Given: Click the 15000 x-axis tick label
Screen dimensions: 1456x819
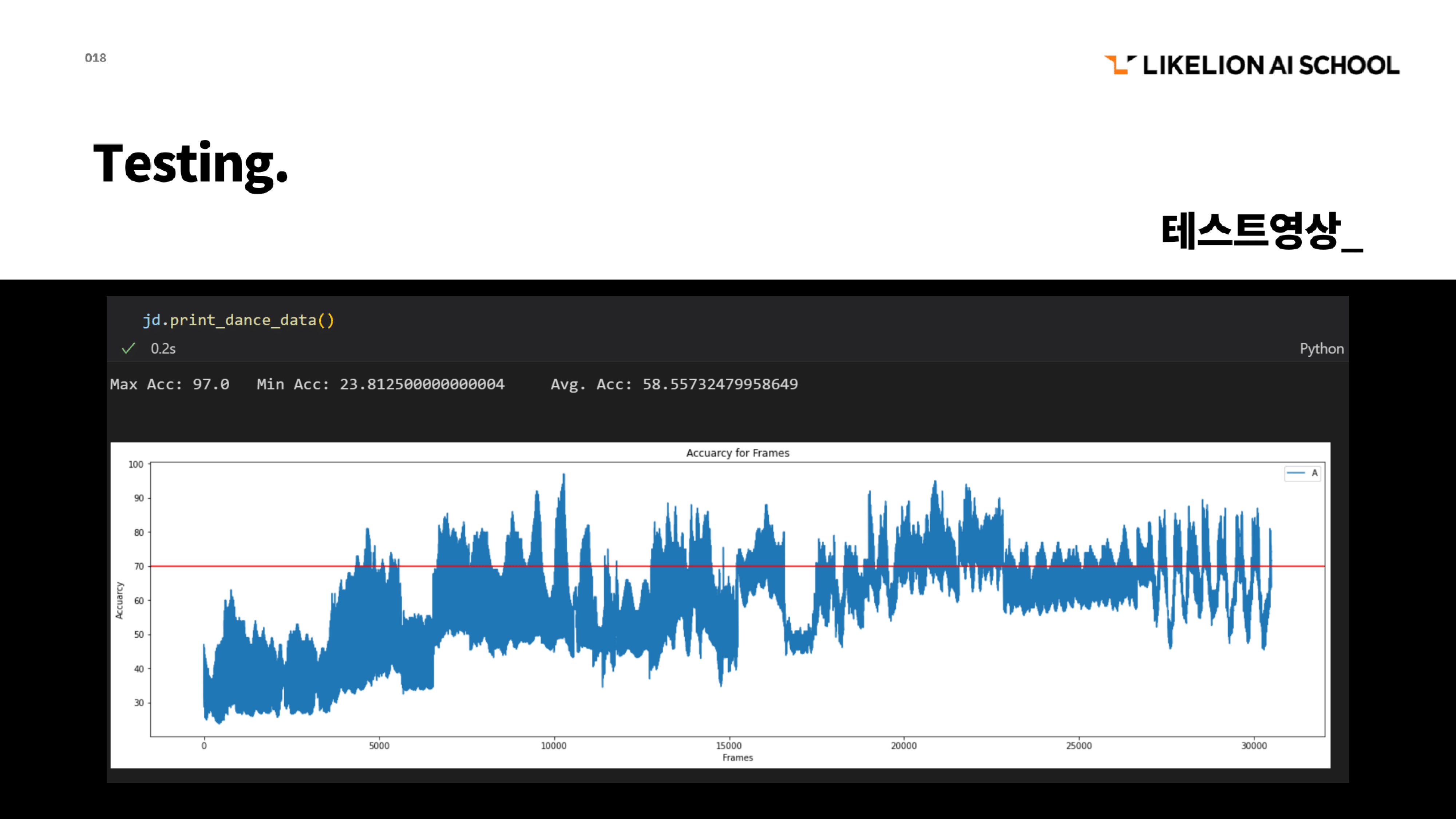Looking at the screenshot, I should pyautogui.click(x=729, y=745).
